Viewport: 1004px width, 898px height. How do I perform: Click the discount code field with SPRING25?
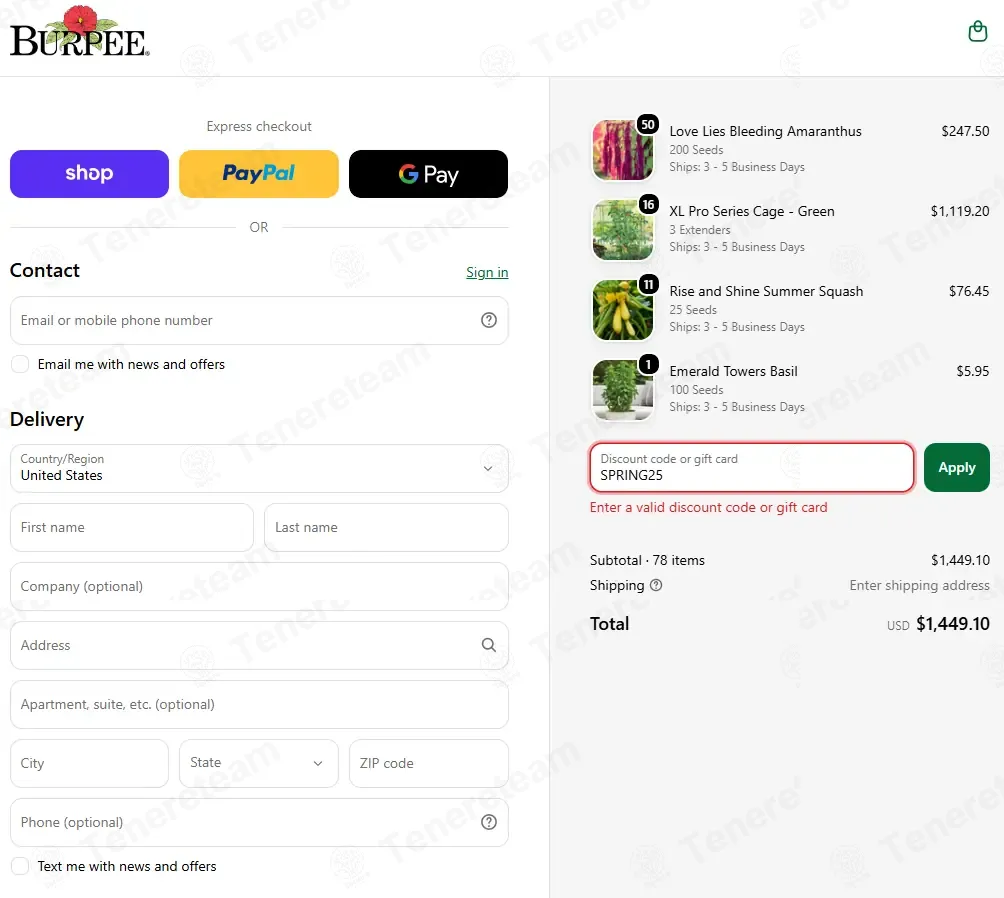752,468
